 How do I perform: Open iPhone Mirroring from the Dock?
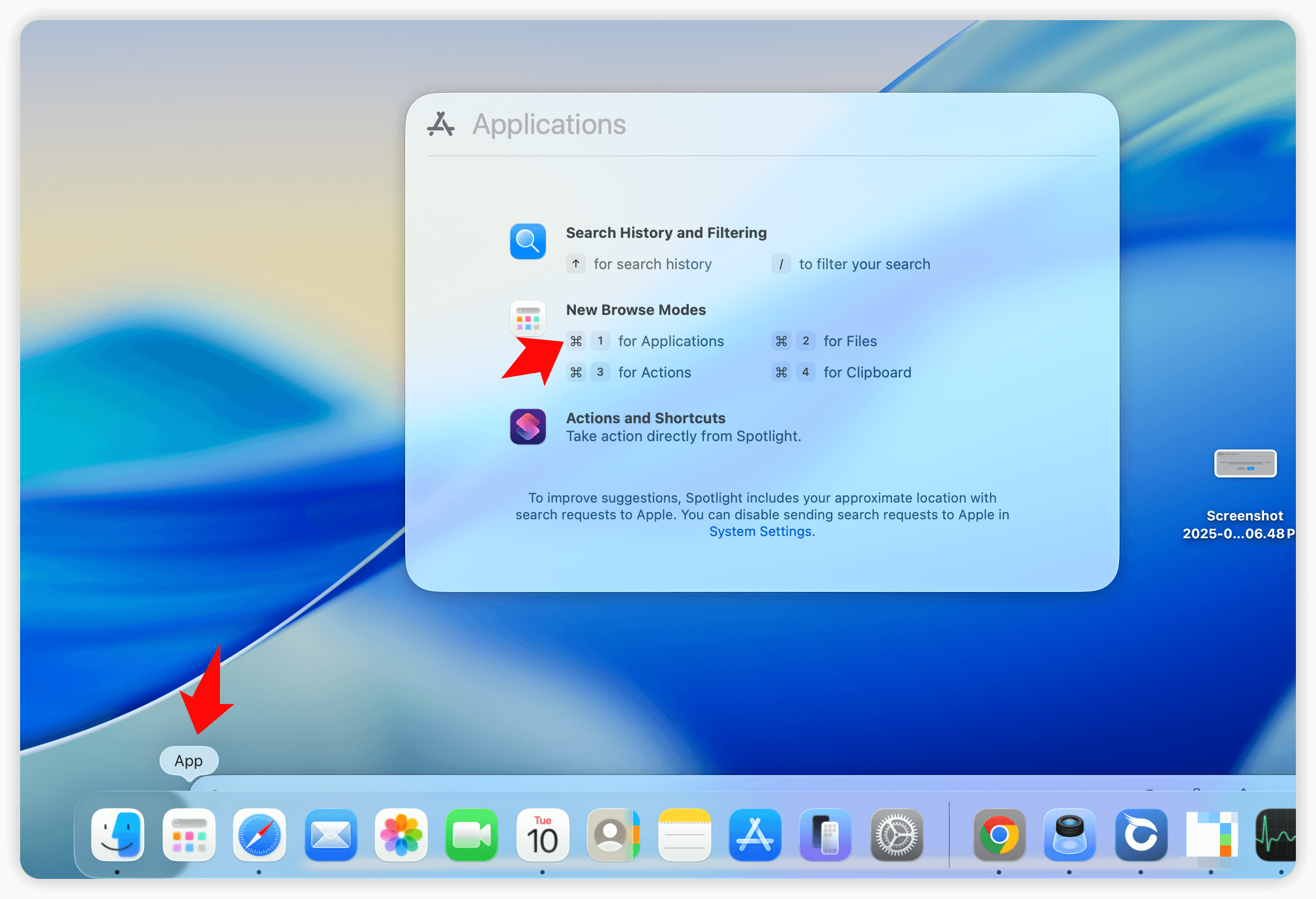point(825,835)
